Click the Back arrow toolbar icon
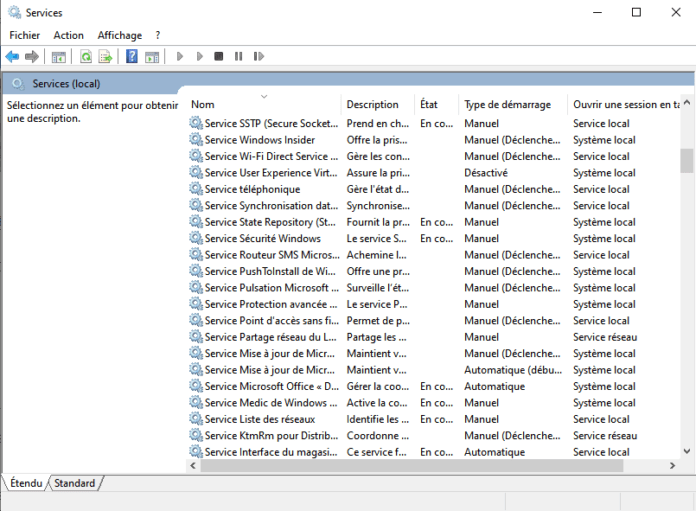 (x=12, y=57)
